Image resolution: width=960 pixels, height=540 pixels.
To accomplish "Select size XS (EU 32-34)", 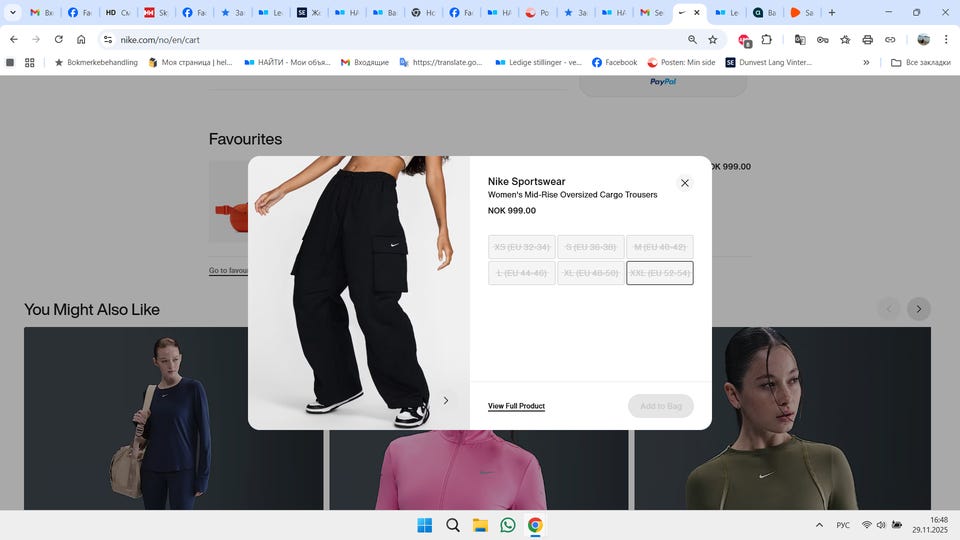I will pyautogui.click(x=522, y=247).
